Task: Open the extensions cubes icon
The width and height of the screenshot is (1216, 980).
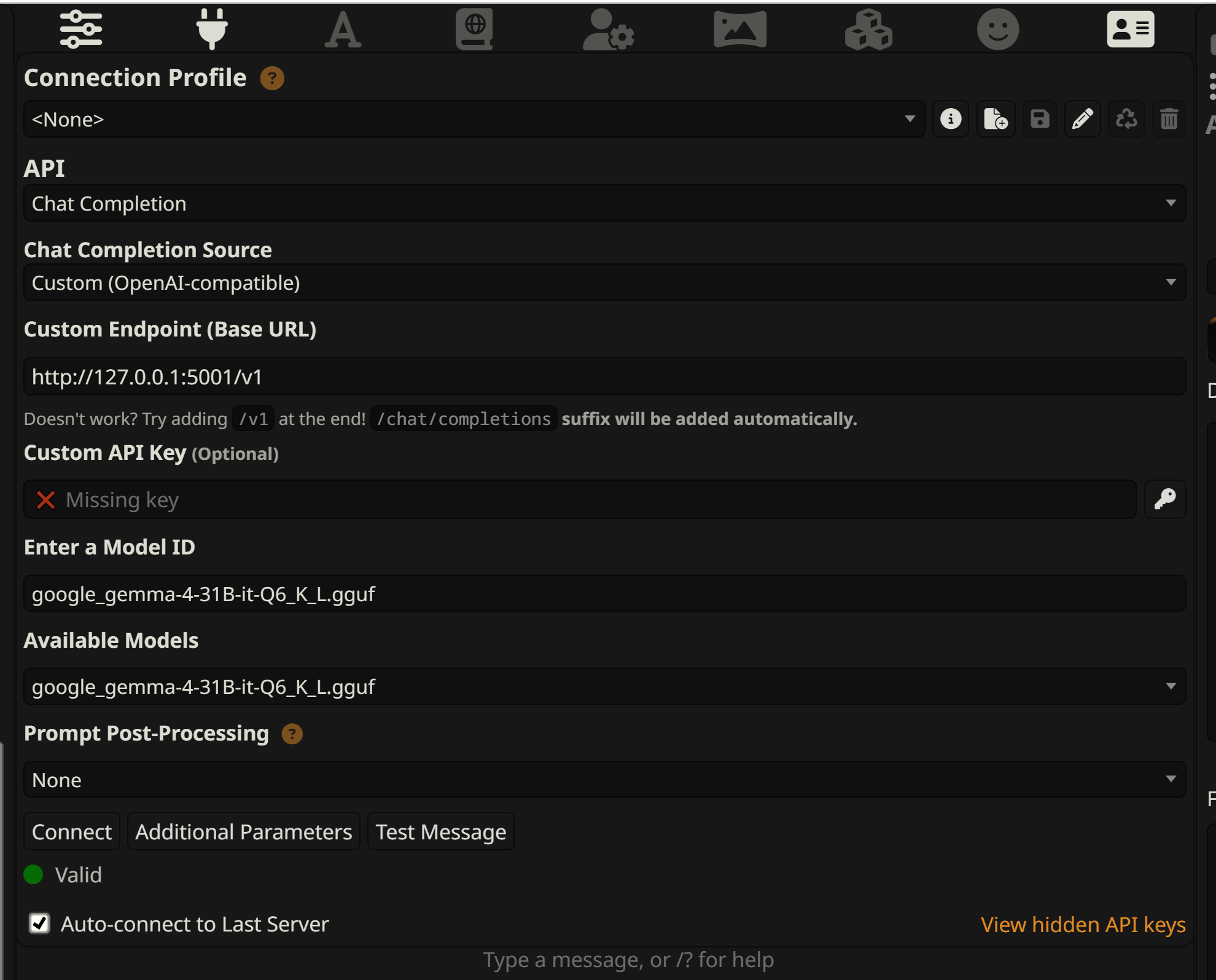Action: [868, 29]
